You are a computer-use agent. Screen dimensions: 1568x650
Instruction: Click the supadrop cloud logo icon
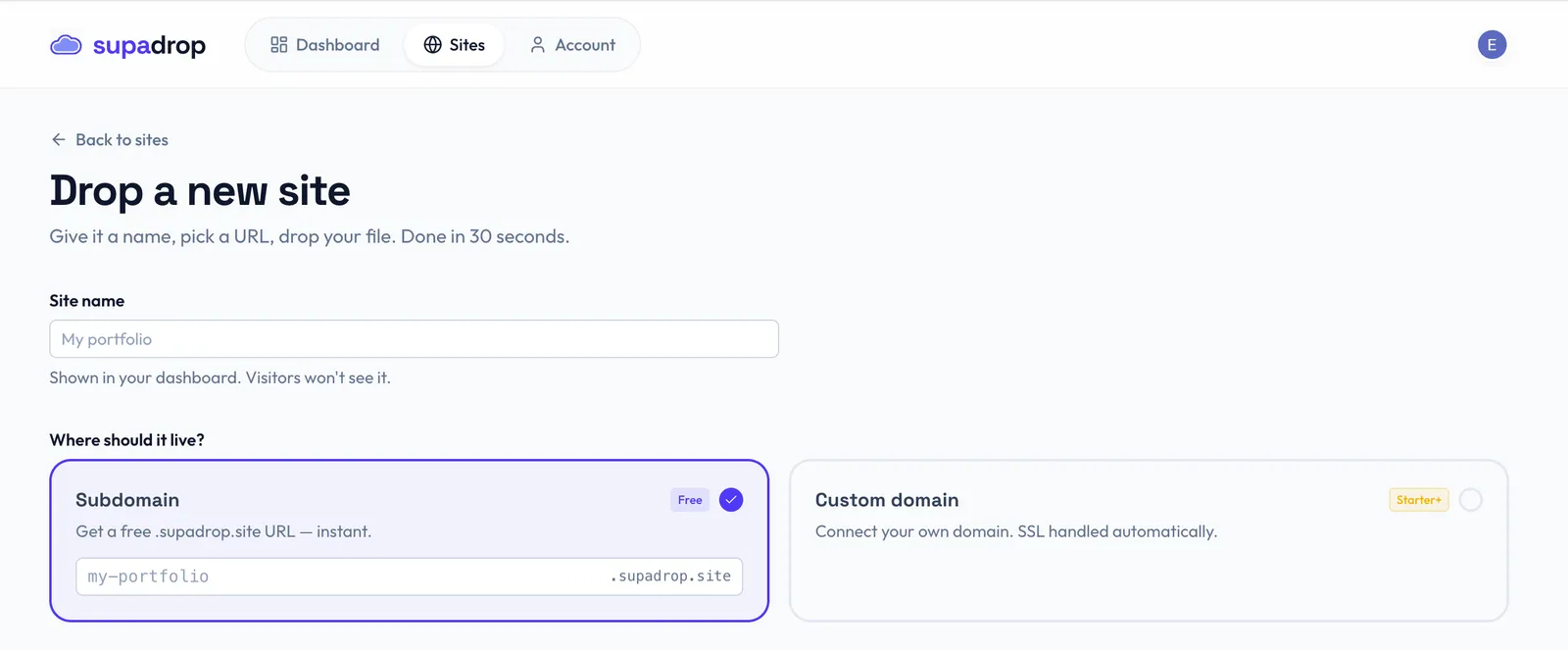point(66,45)
